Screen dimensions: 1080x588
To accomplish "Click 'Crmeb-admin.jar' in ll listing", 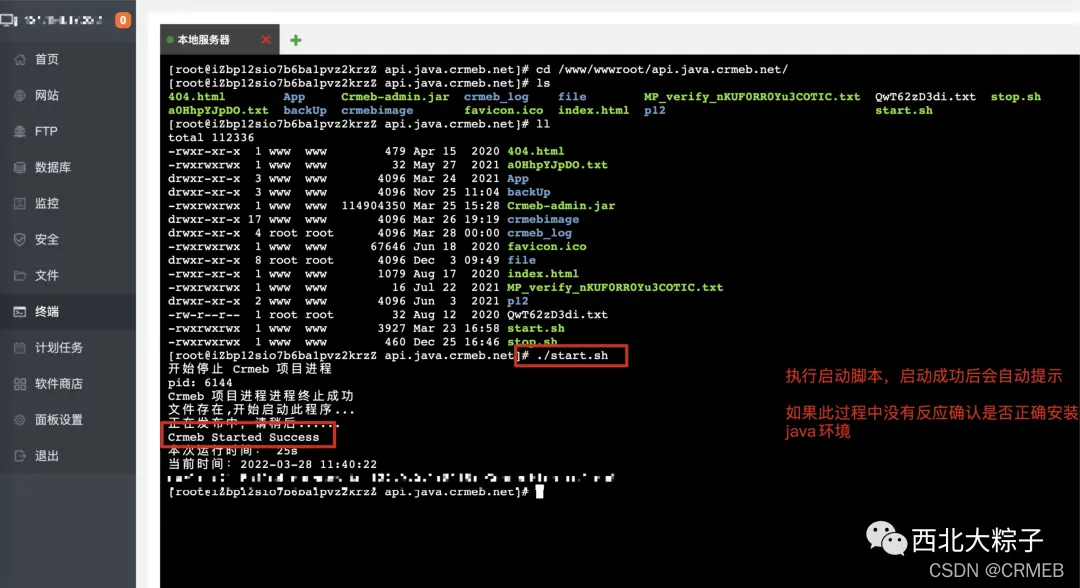I will click(561, 206).
